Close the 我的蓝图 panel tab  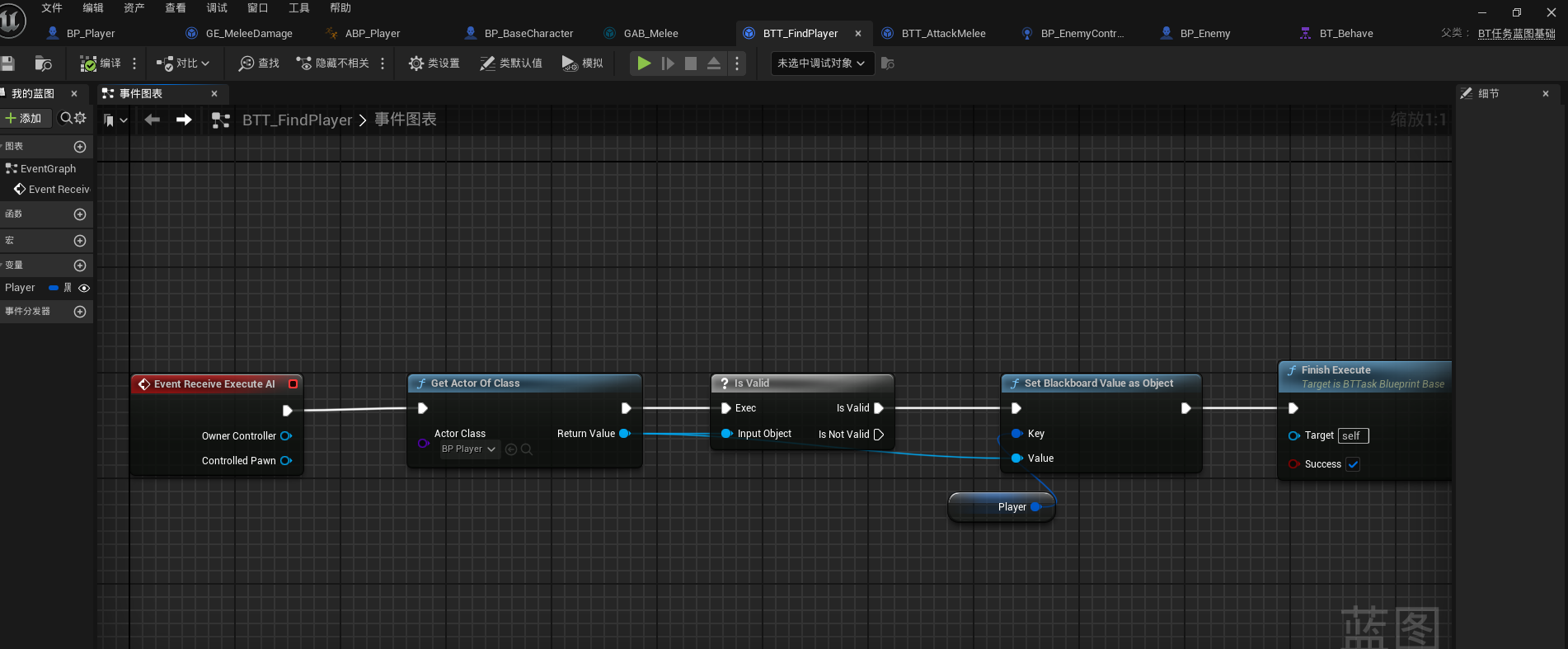click(74, 94)
